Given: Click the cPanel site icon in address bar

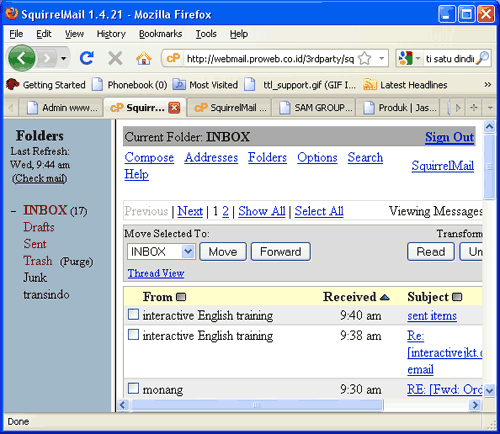Looking at the screenshot, I should coord(173,58).
